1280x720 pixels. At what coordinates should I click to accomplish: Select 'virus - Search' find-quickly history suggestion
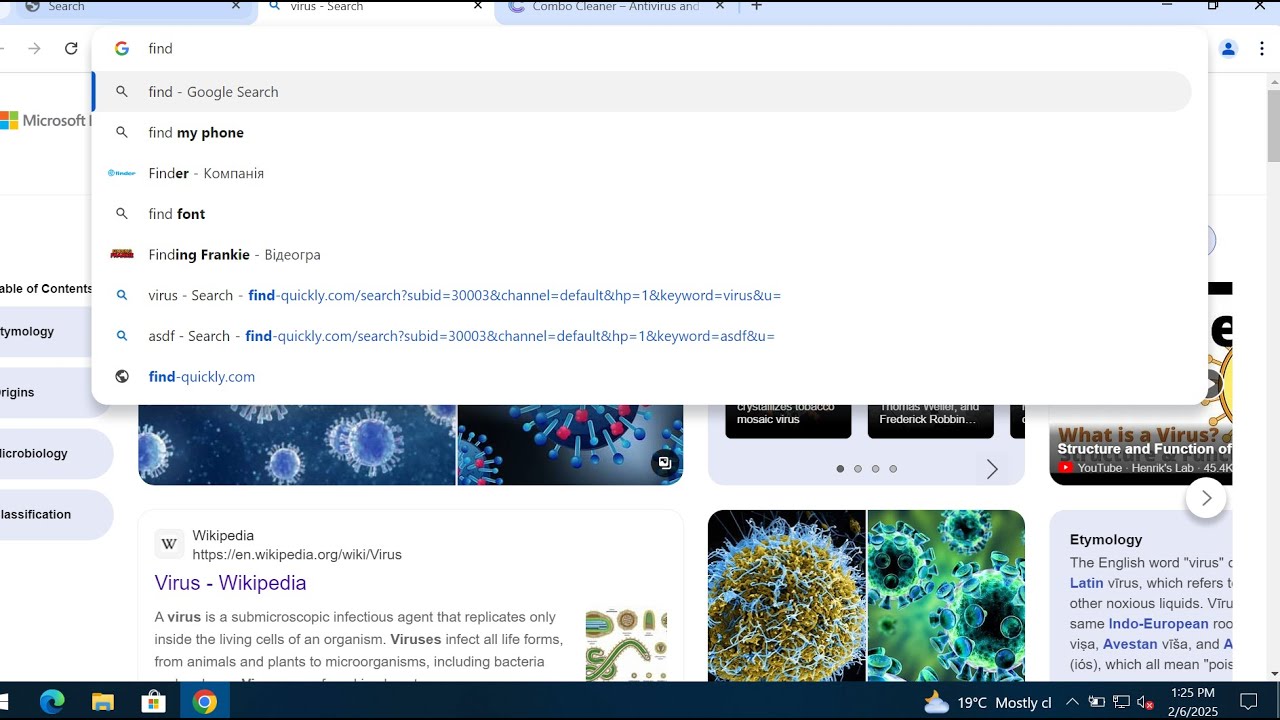(642, 296)
